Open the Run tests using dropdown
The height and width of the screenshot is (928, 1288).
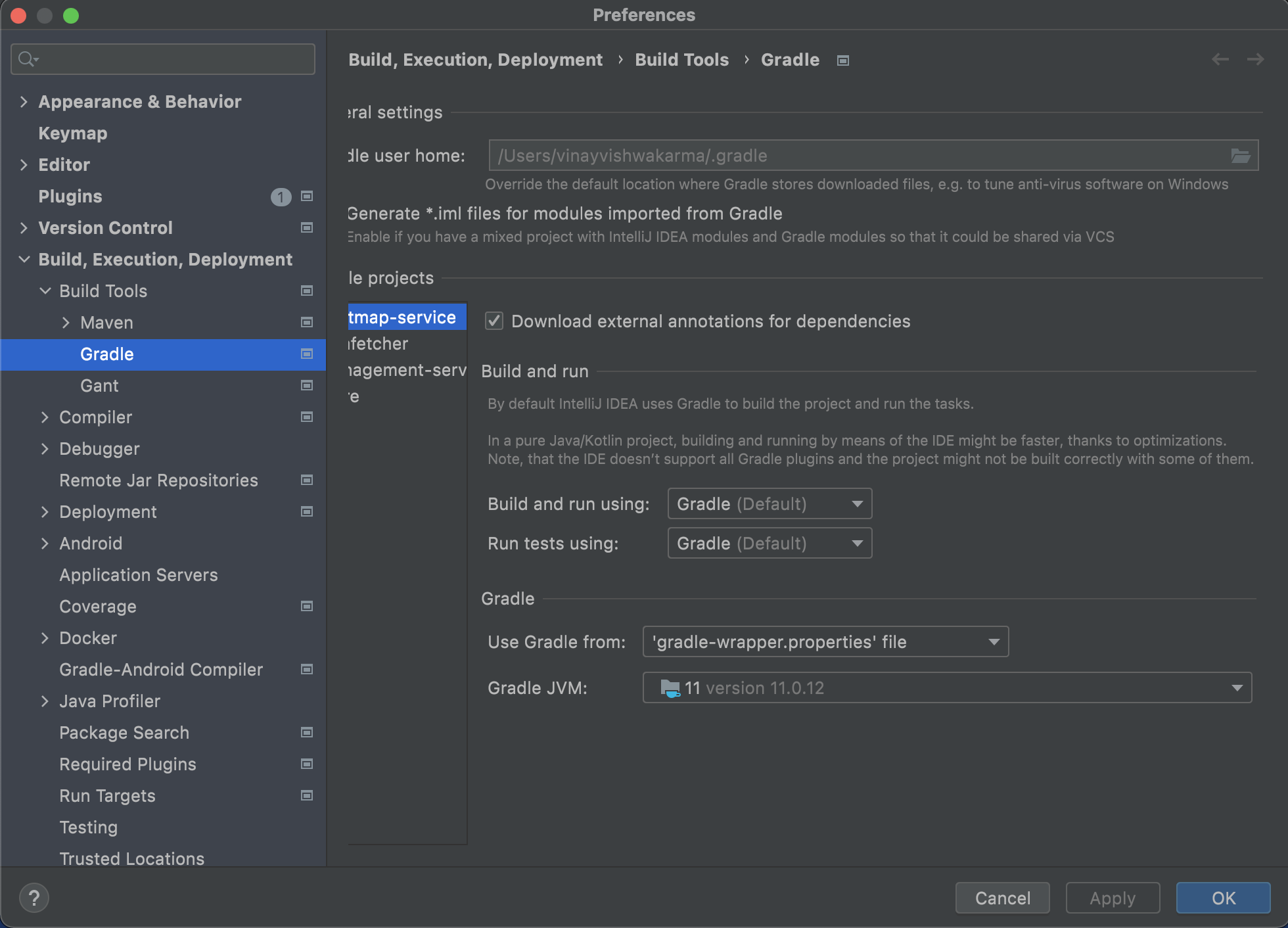click(x=770, y=543)
